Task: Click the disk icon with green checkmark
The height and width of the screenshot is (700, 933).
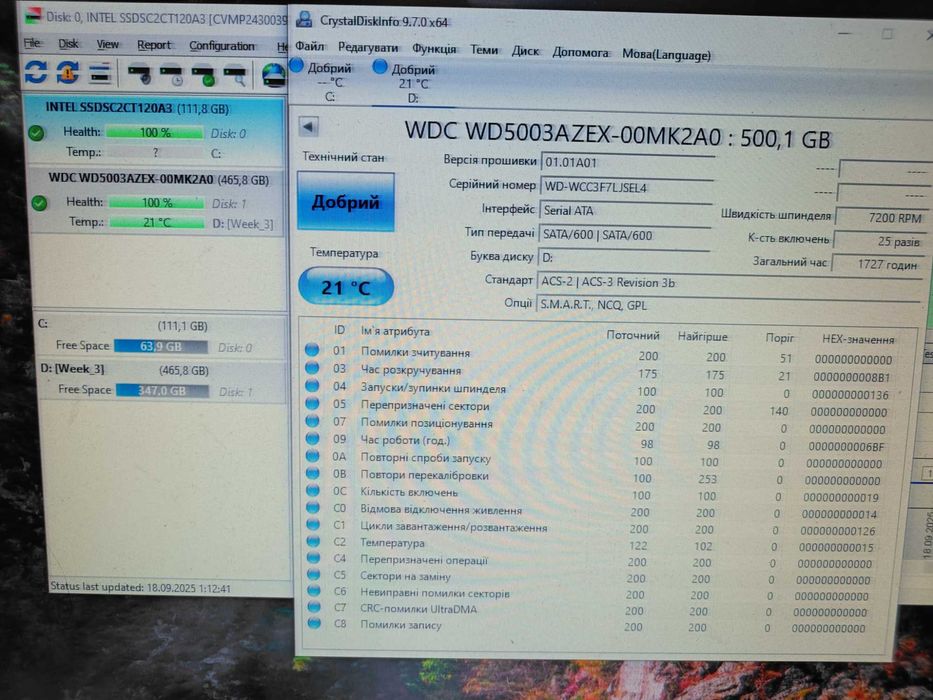Action: tap(203, 76)
